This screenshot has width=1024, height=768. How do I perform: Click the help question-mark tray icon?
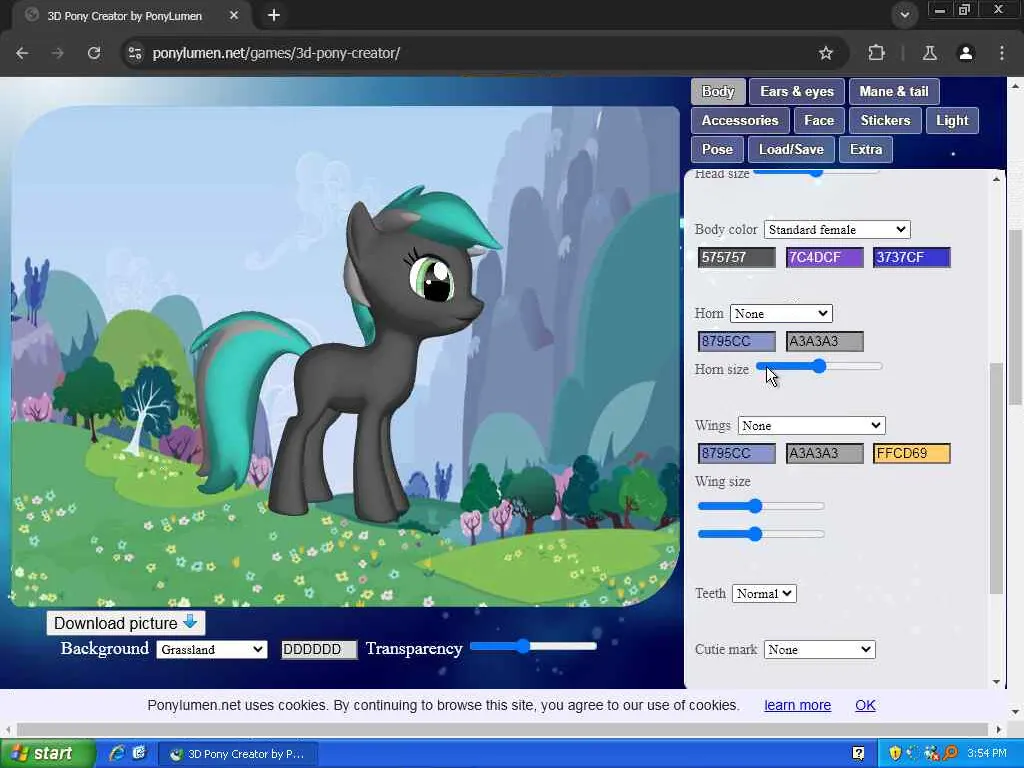click(x=859, y=754)
